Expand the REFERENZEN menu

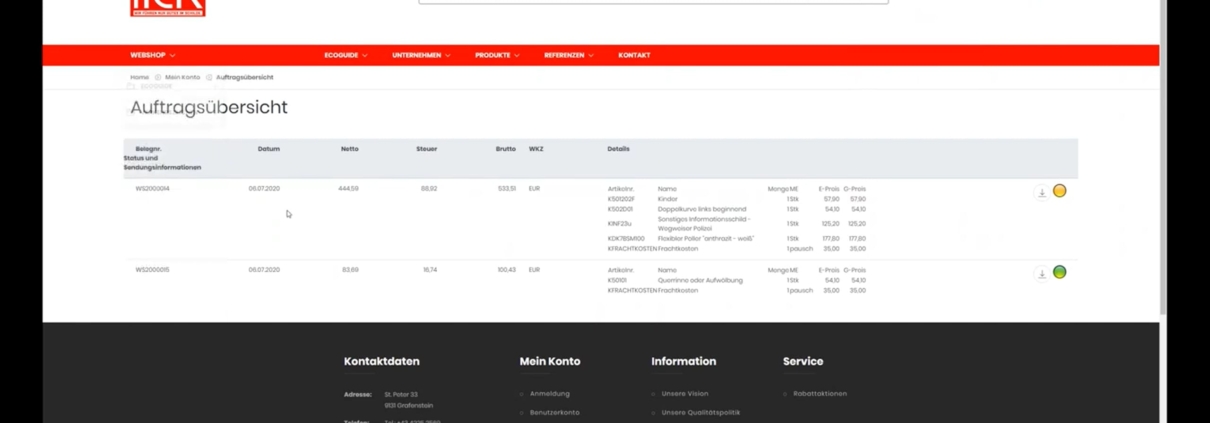tap(568, 55)
